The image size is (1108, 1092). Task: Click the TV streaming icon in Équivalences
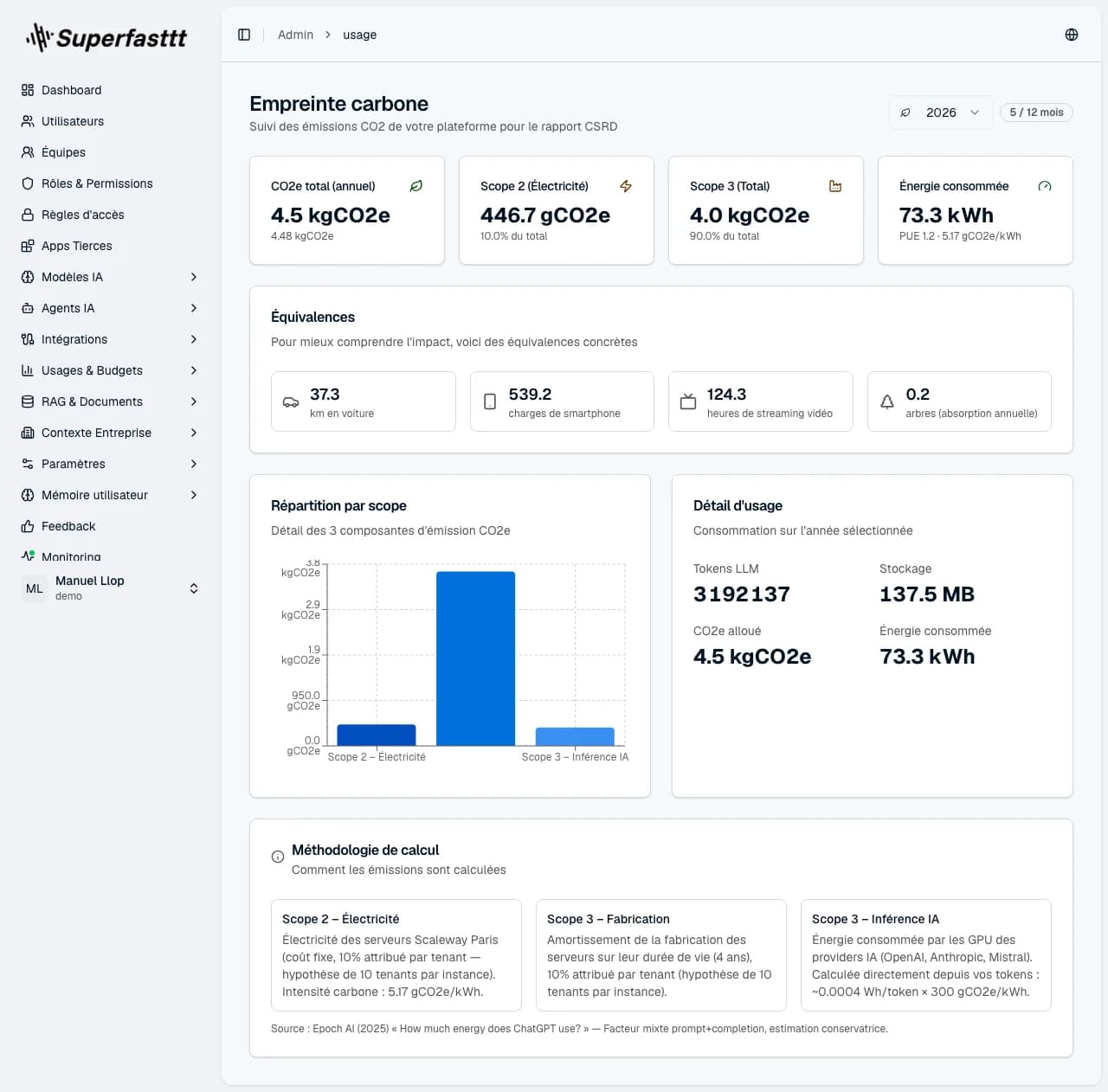(x=688, y=401)
